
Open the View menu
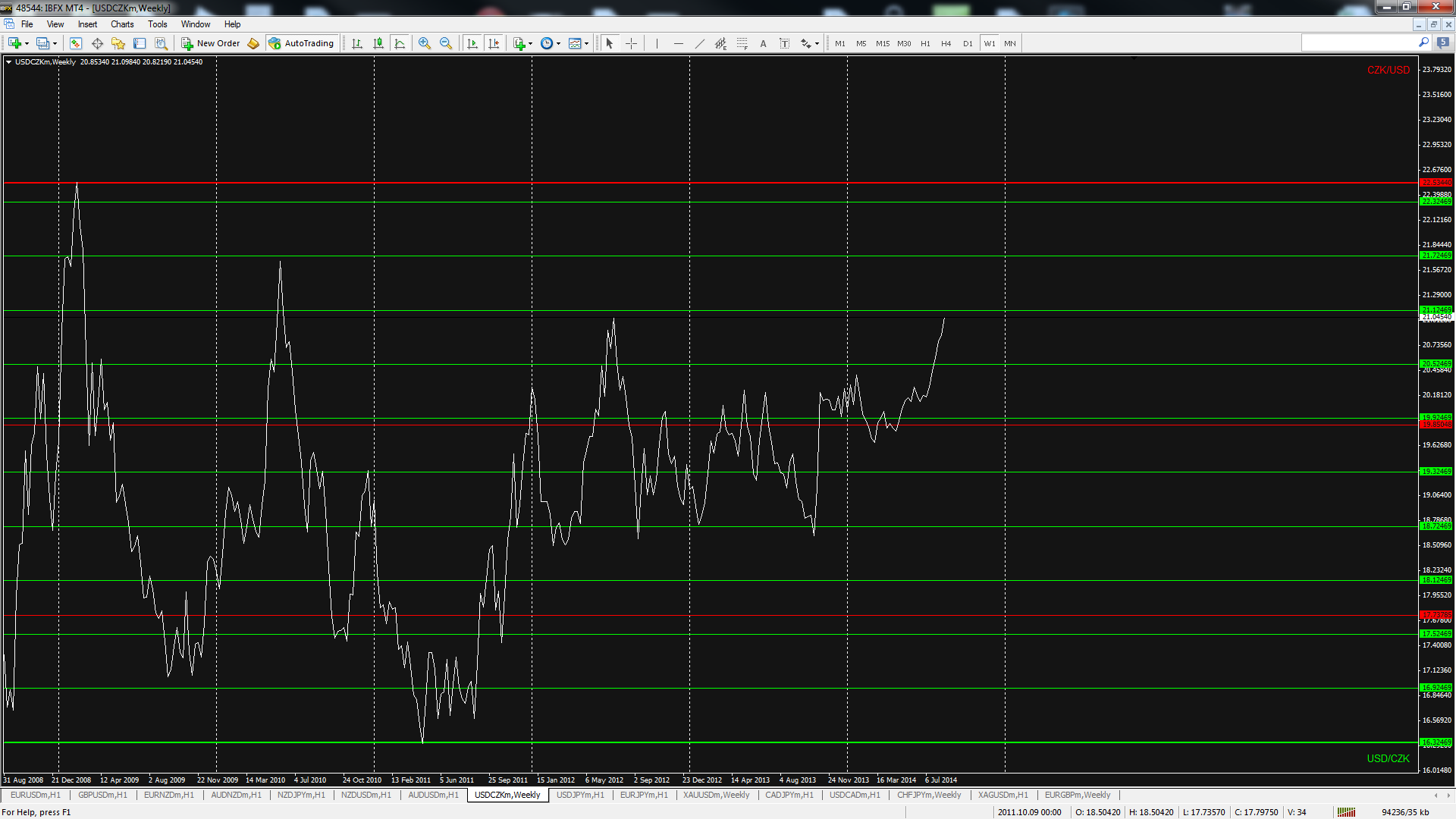point(55,24)
